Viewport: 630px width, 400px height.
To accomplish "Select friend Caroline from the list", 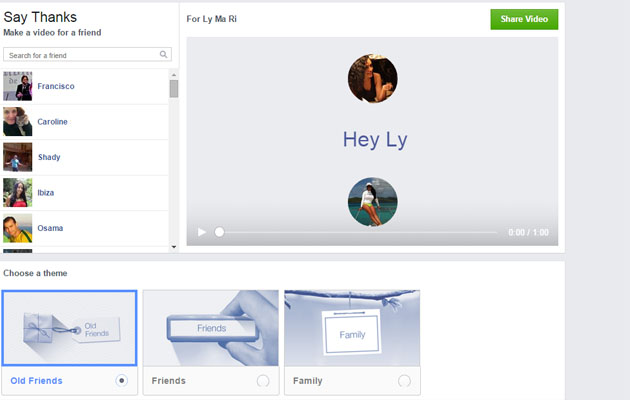I will [x=84, y=122].
